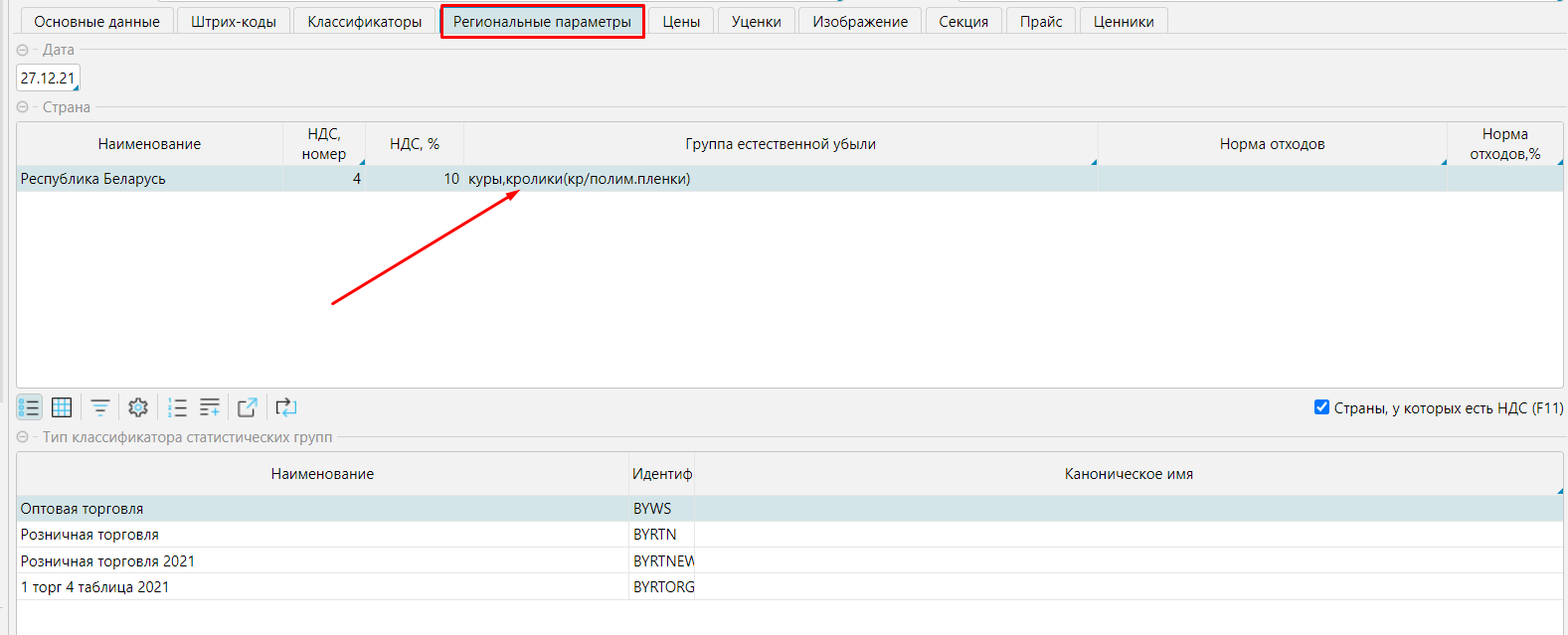Toggle 'Страны, у которых есть НДС' checkbox
The width and height of the screenshot is (1568, 635).
[1321, 407]
